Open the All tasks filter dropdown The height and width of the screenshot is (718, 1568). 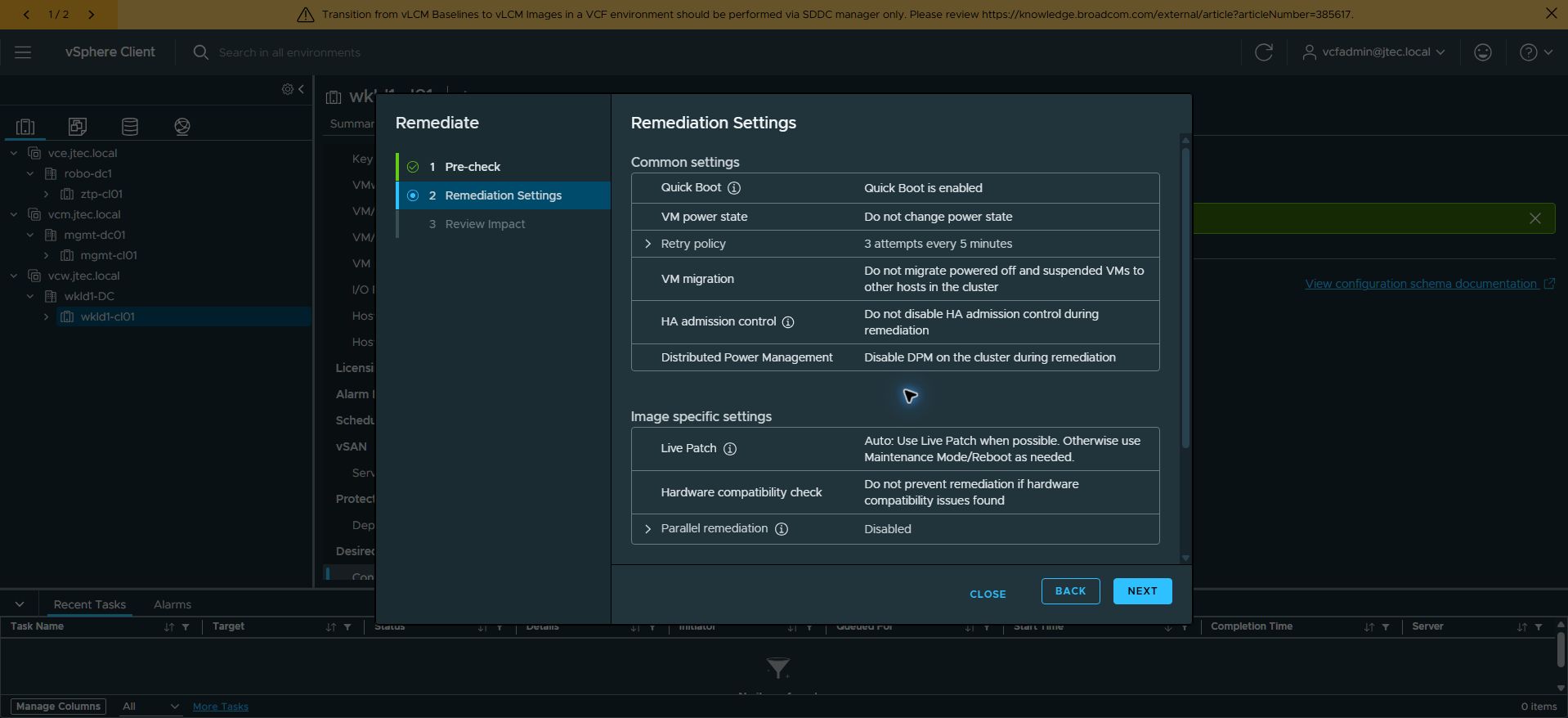tap(150, 707)
